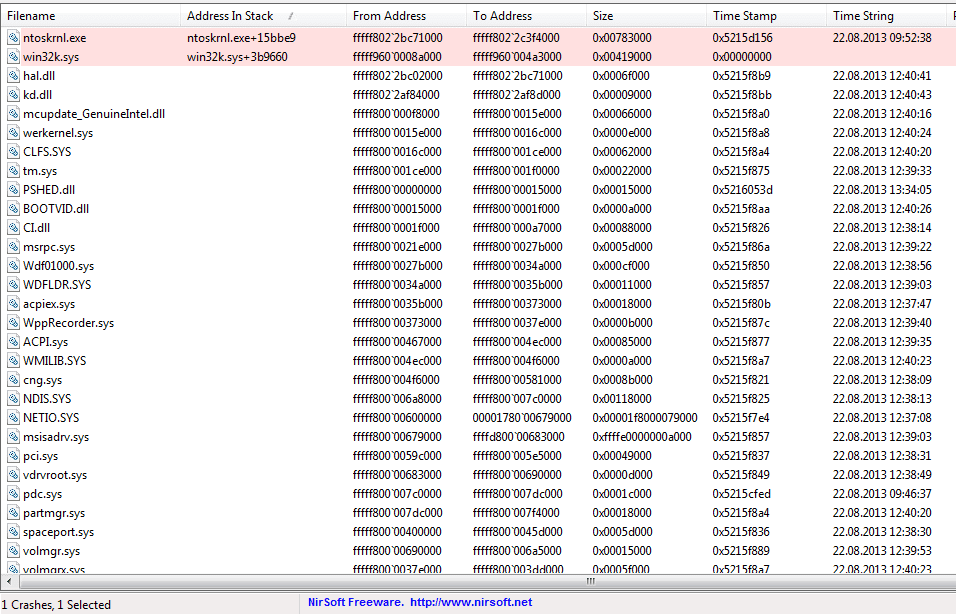The height and width of the screenshot is (615, 956).
Task: Click time string 22.08.2013 12:37:47
Action: tap(882, 304)
